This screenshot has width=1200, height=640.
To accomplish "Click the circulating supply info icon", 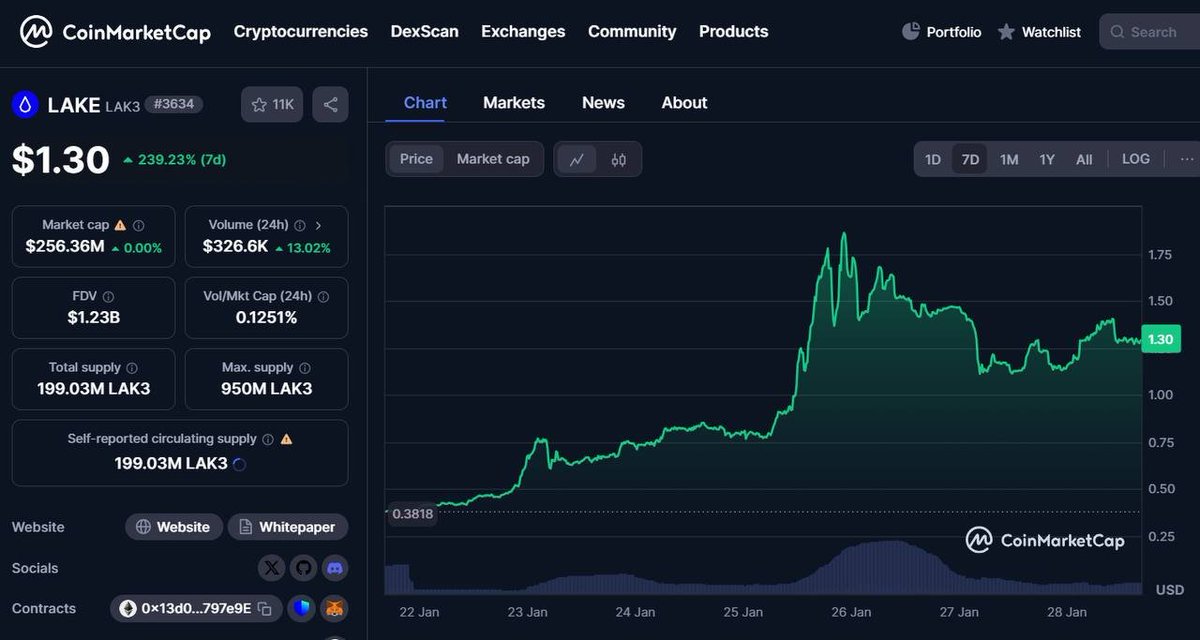I will [267, 439].
